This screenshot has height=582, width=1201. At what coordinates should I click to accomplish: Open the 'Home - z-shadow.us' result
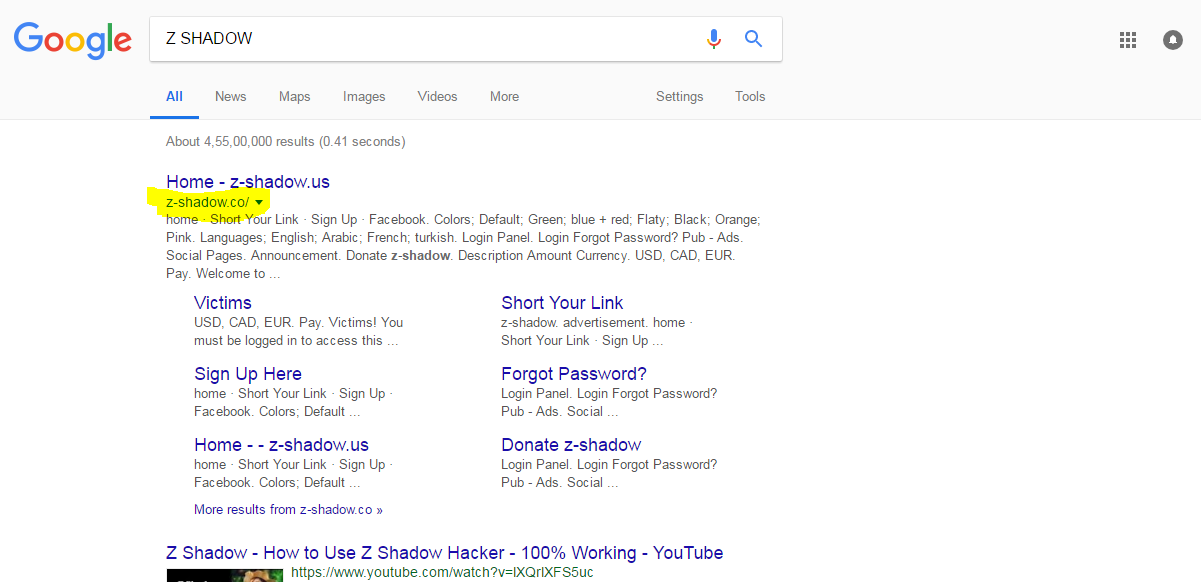tap(248, 182)
